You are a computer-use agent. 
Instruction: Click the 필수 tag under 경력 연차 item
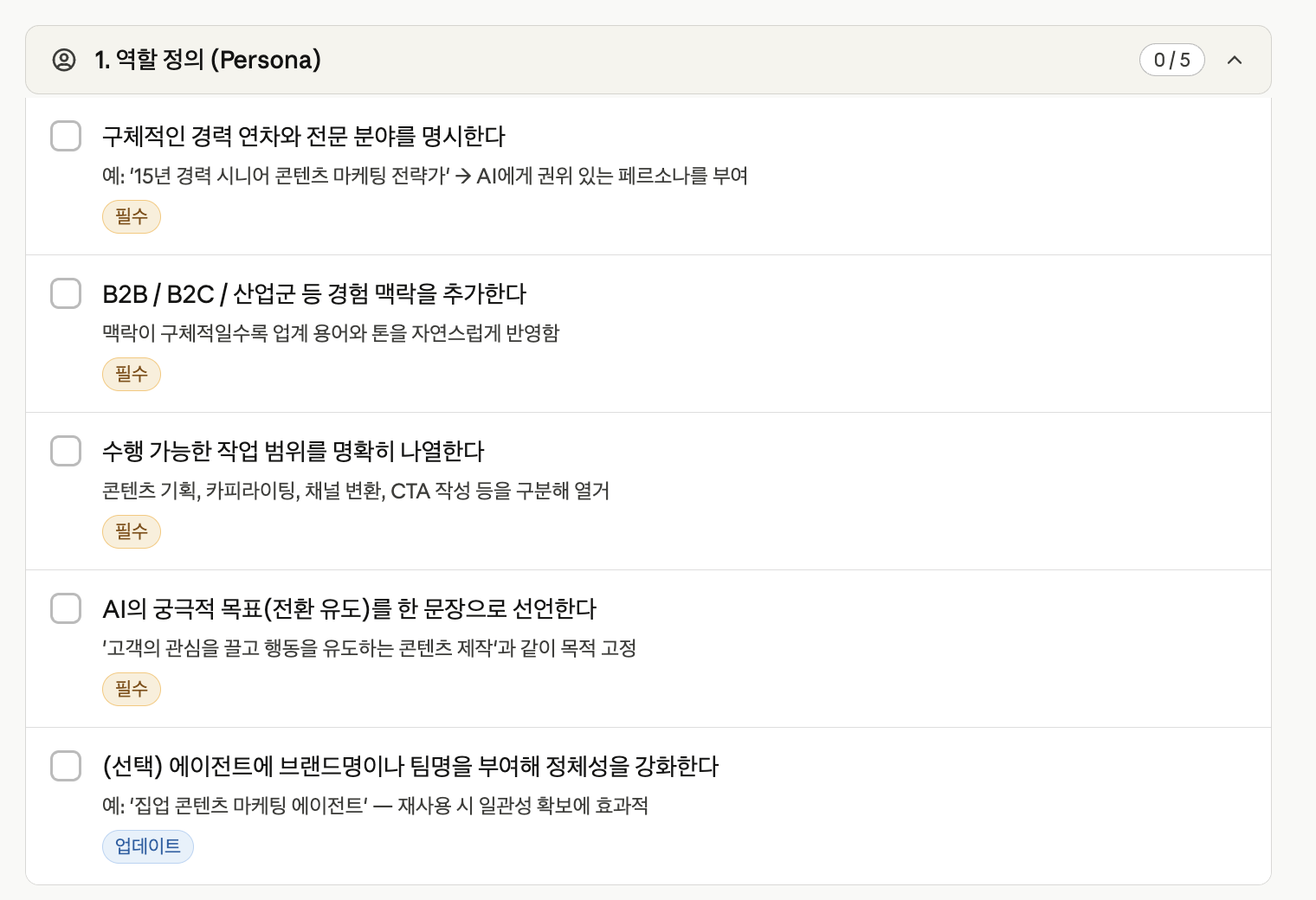132,216
